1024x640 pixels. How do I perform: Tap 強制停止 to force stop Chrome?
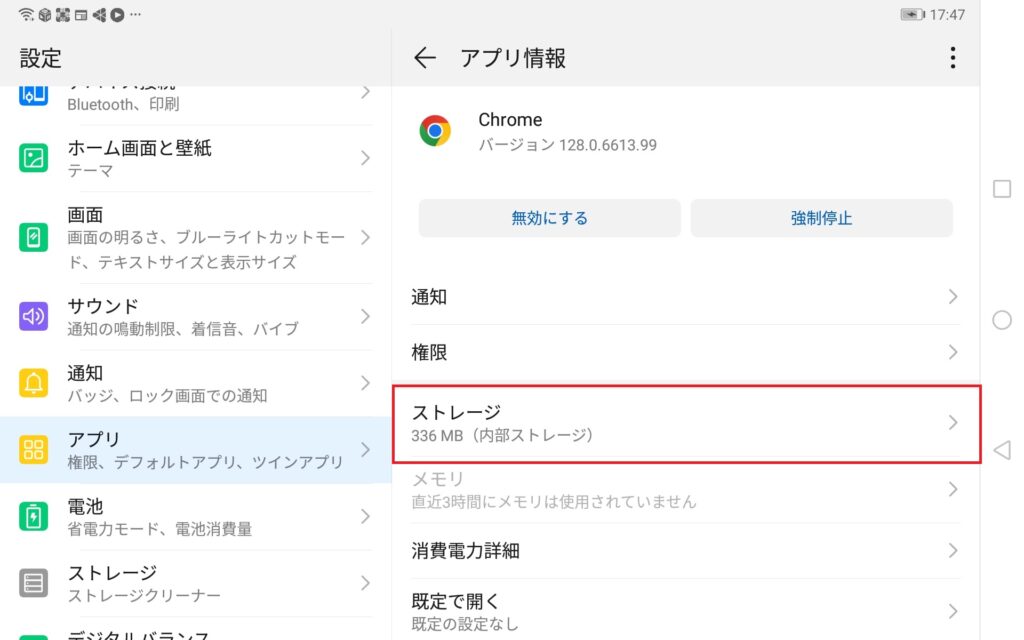point(822,218)
